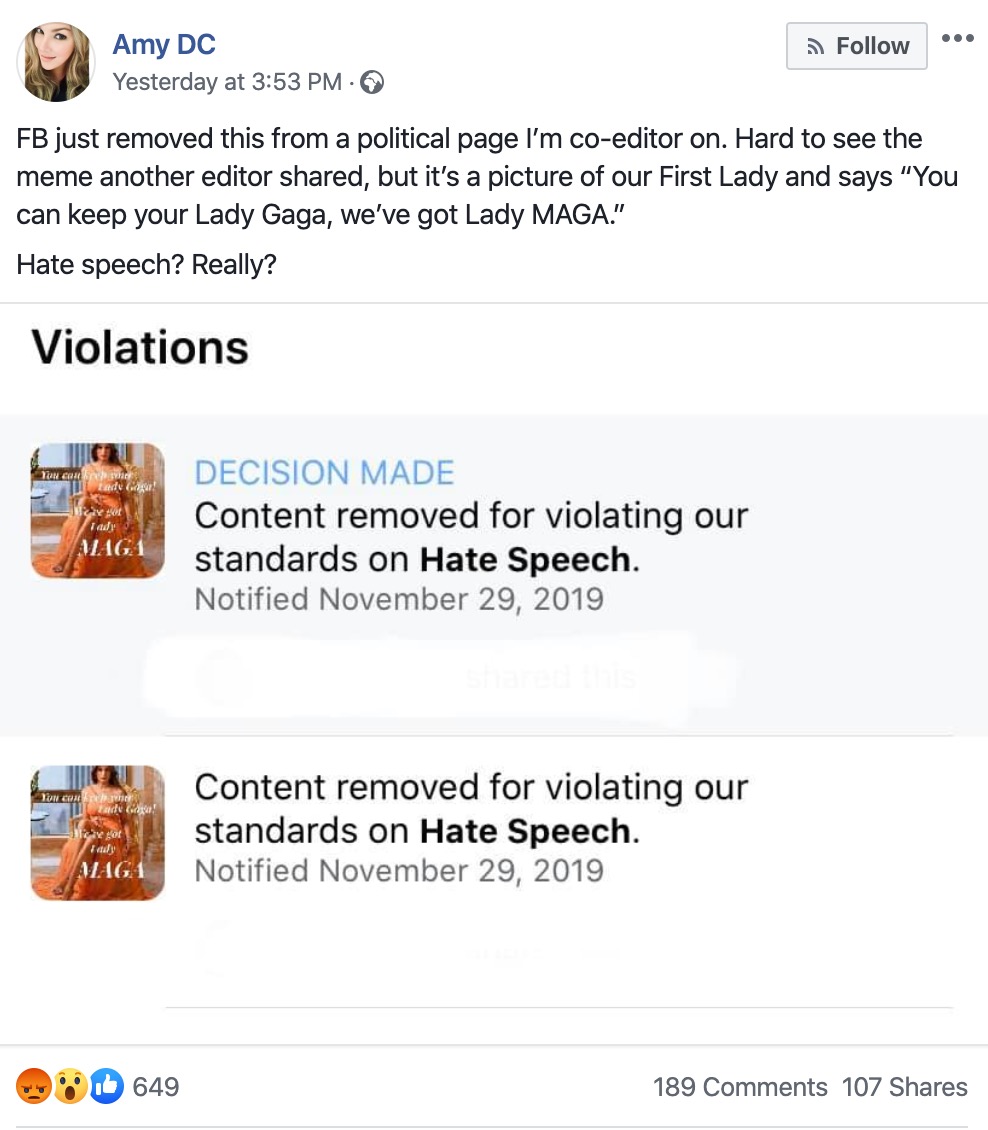
Task: Click the Violations heading in the shared screenshot
Action: click(x=140, y=347)
